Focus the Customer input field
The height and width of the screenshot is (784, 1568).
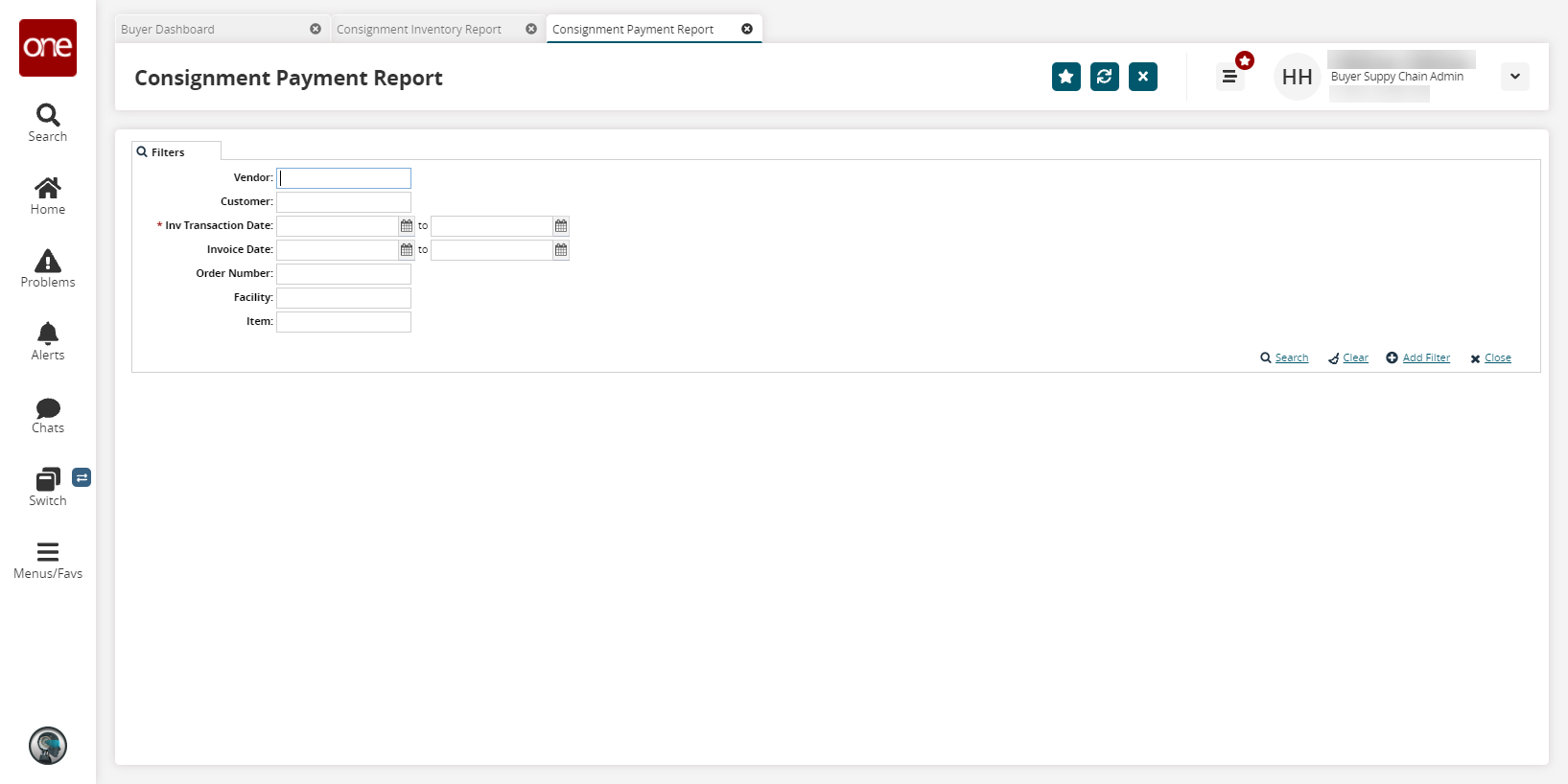pyautogui.click(x=343, y=202)
